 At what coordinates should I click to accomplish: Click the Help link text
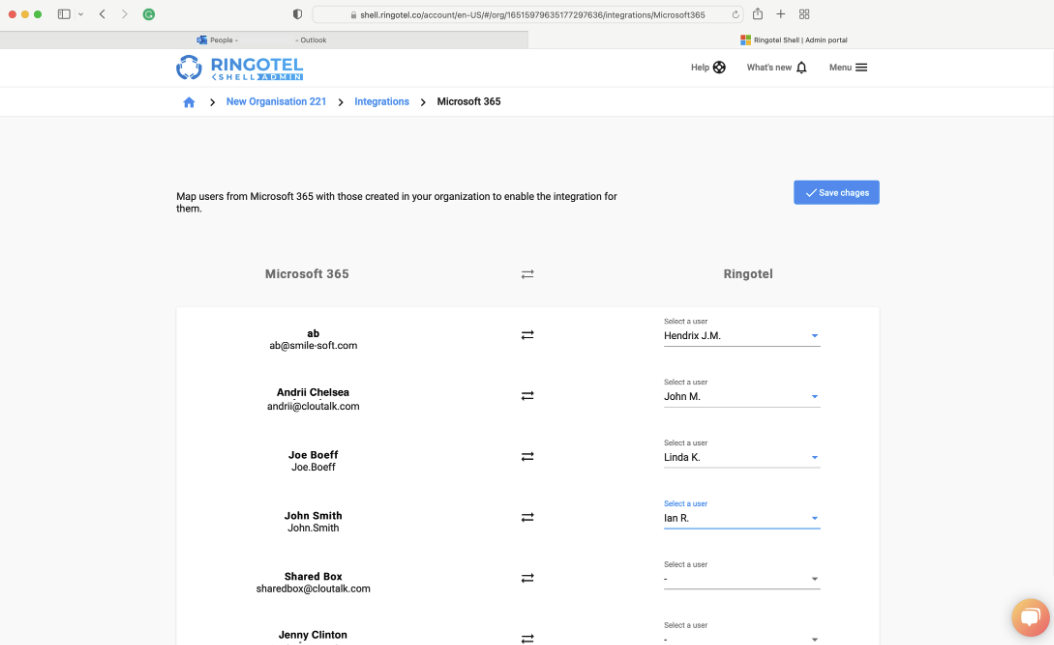[x=700, y=67]
